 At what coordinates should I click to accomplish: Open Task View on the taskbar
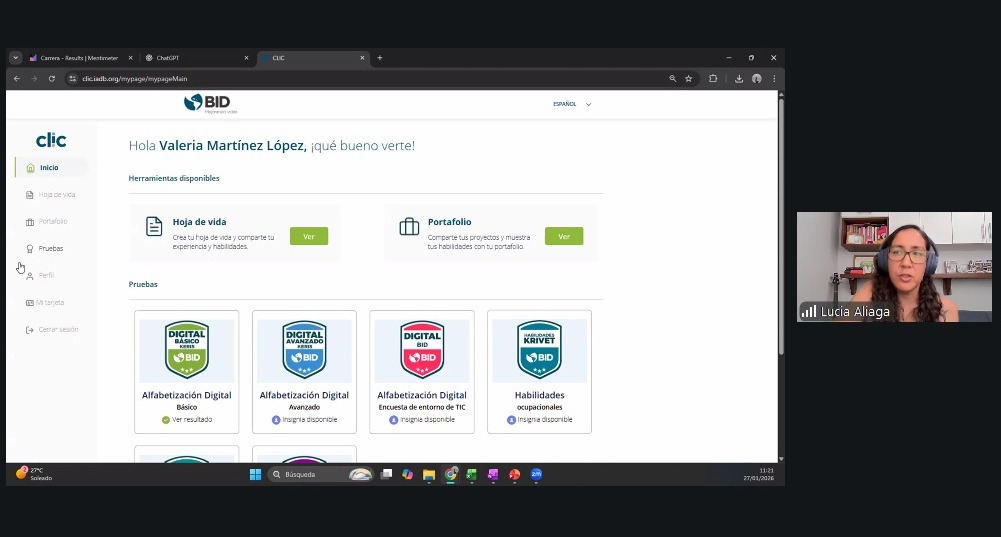tap(386, 474)
